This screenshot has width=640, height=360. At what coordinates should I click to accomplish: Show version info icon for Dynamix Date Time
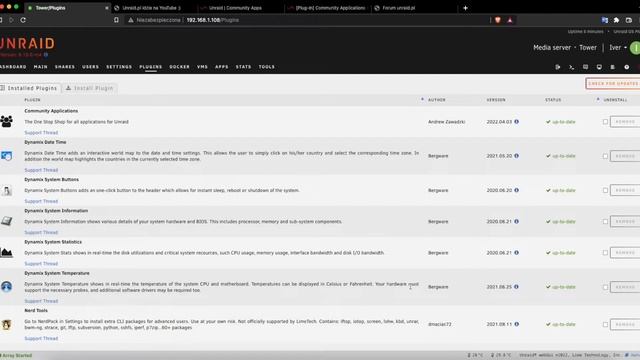(x=516, y=156)
